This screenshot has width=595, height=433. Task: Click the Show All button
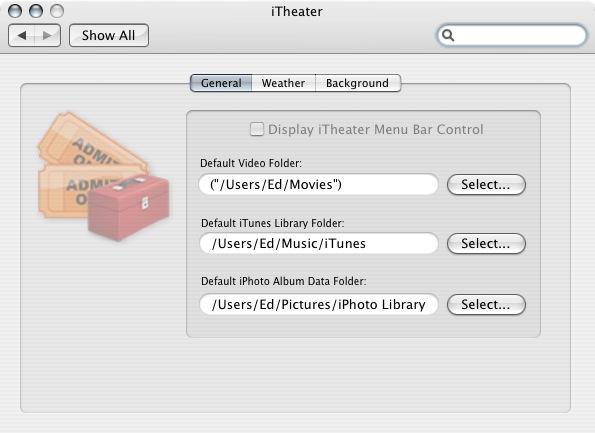[x=109, y=36]
